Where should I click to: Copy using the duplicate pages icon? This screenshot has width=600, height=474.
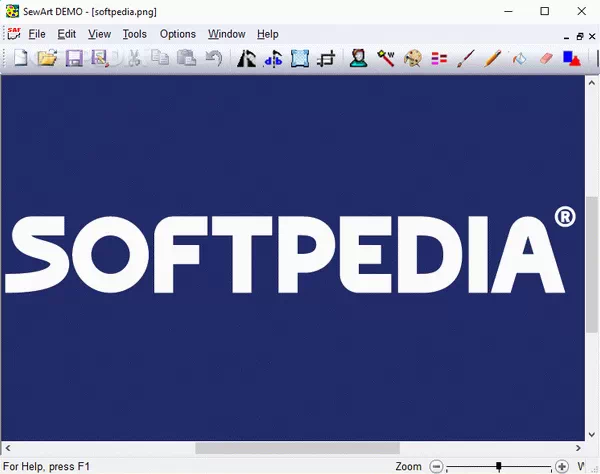[160, 59]
